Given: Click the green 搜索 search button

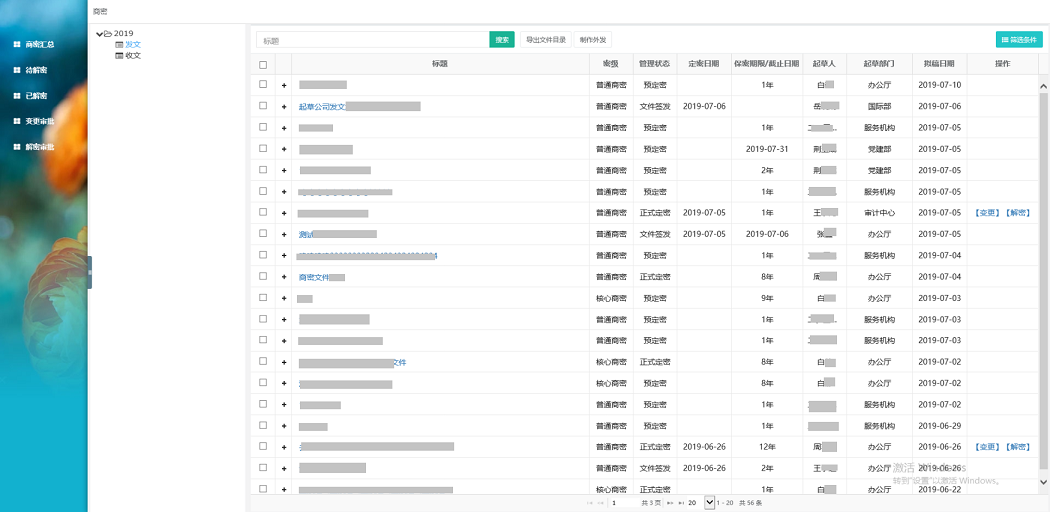Looking at the screenshot, I should click(502, 40).
